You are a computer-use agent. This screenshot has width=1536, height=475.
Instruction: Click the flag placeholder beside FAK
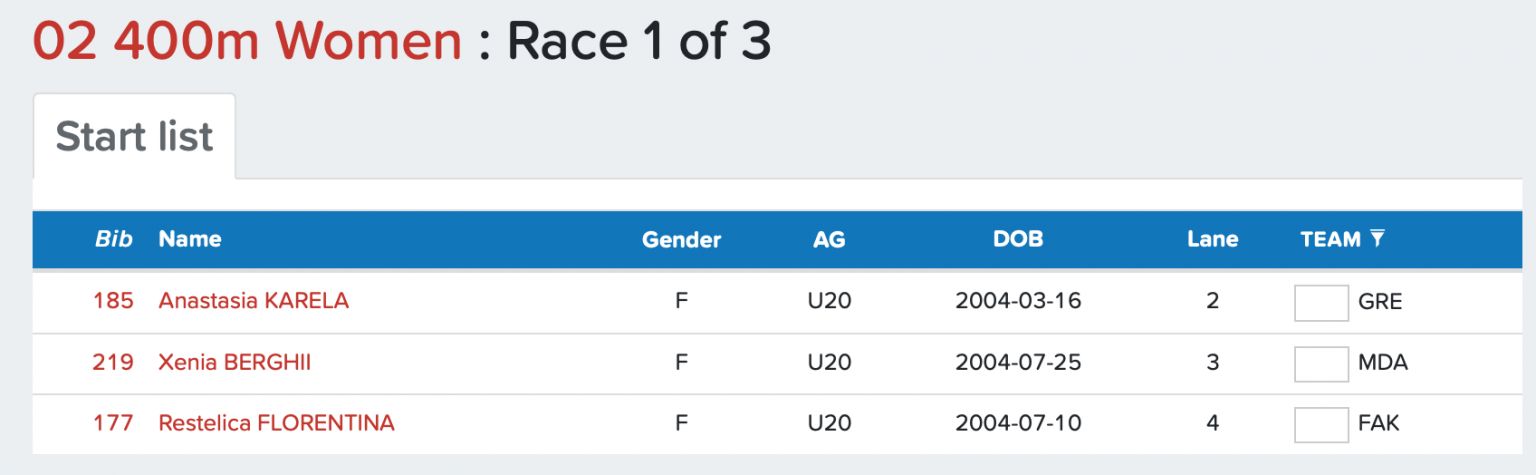click(x=1321, y=424)
